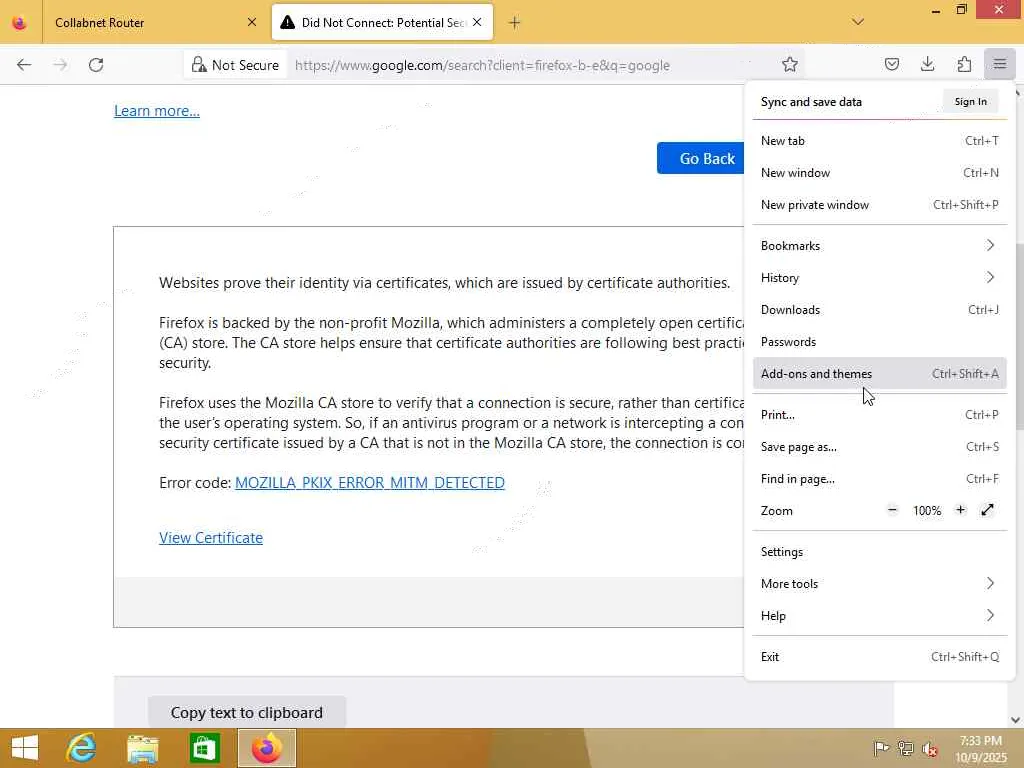Restore down the Firefox window

point(961,10)
